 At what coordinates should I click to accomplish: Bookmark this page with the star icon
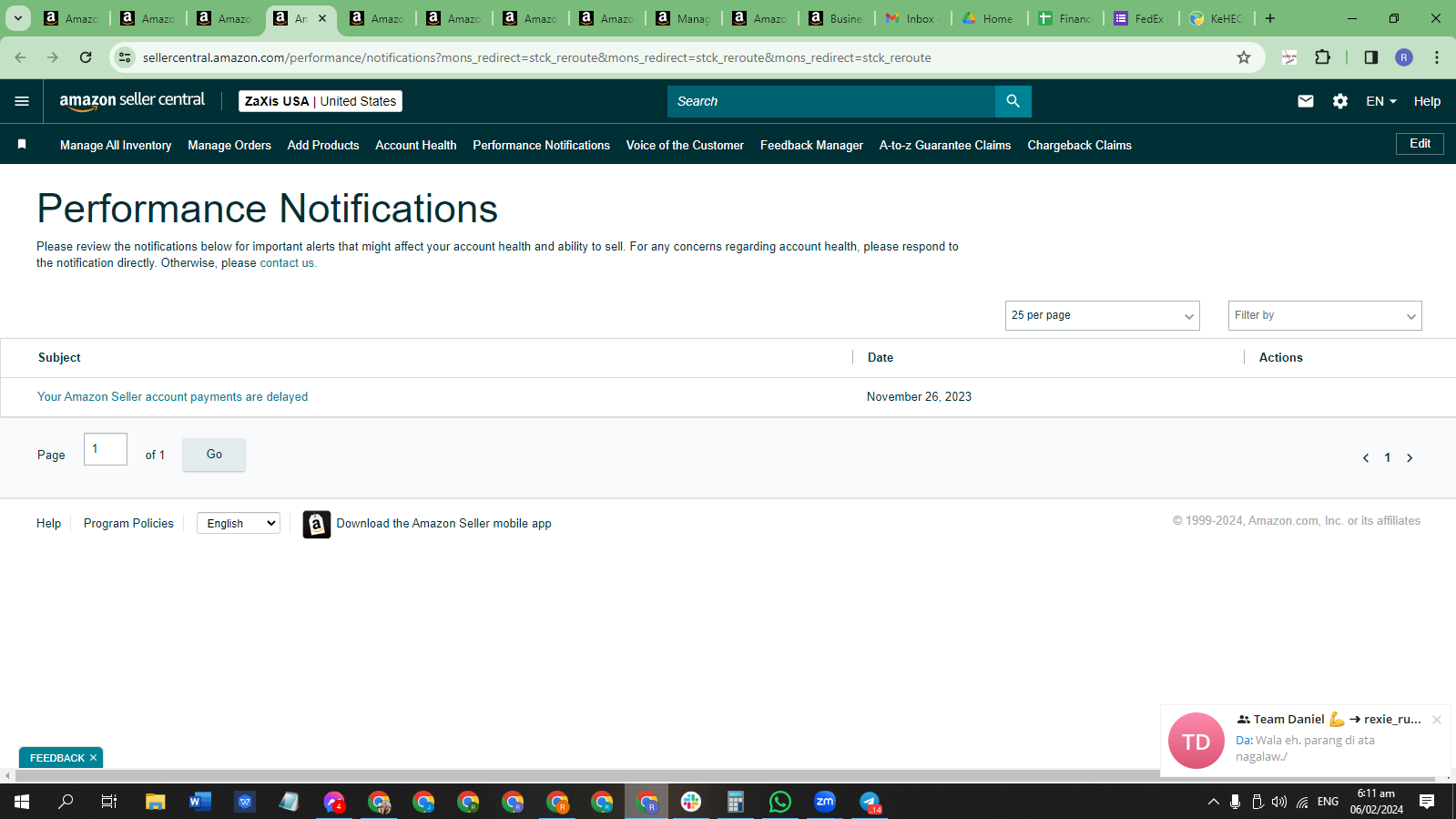click(x=1243, y=57)
